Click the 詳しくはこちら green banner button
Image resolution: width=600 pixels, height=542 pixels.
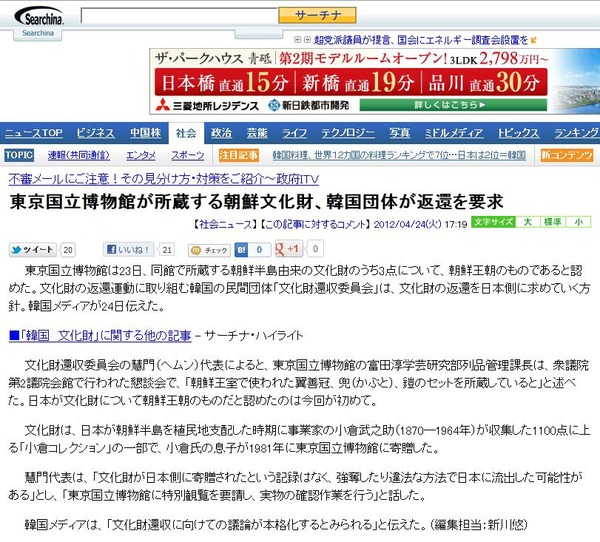[x=453, y=104]
